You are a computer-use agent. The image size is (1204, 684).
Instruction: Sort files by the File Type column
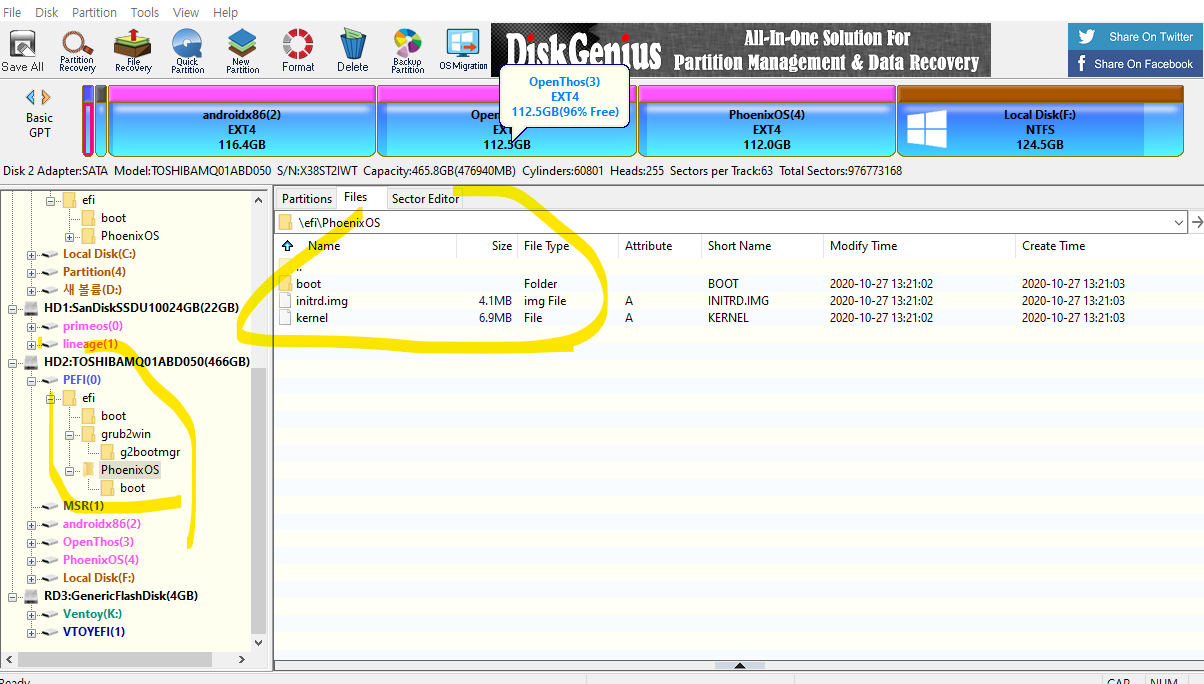point(567,246)
